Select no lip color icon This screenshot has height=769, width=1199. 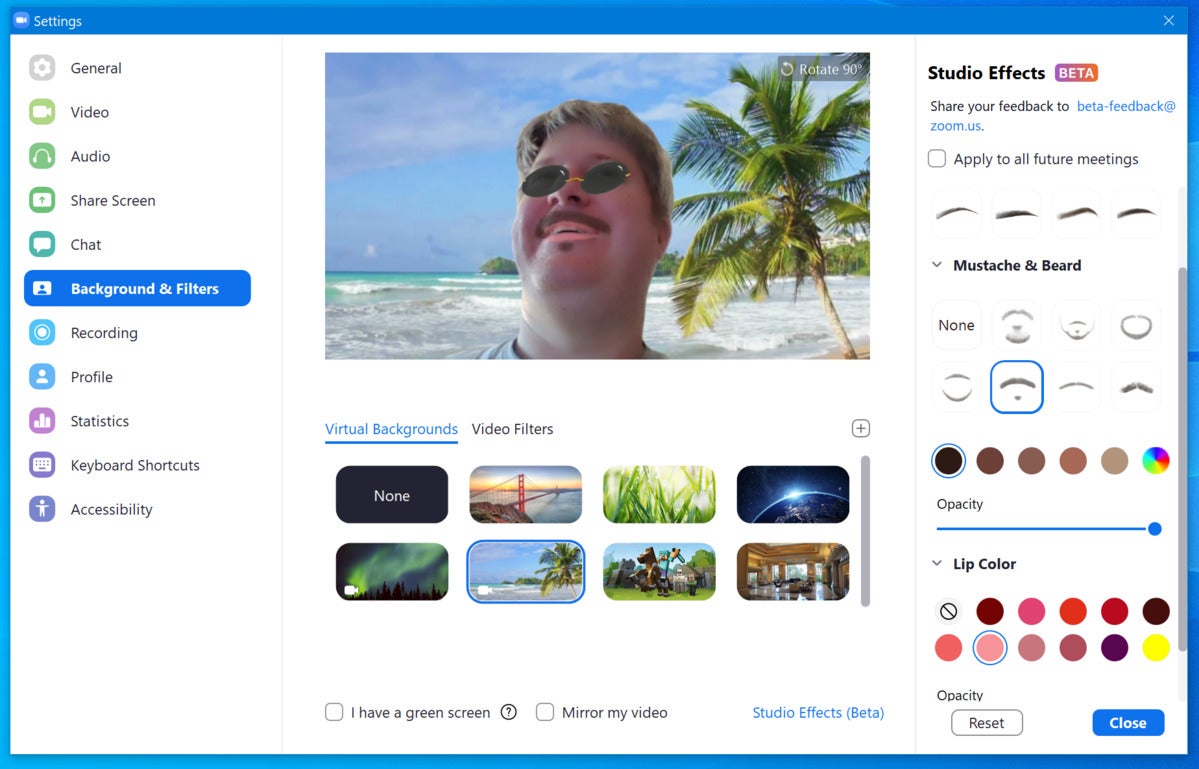pyautogui.click(x=948, y=612)
